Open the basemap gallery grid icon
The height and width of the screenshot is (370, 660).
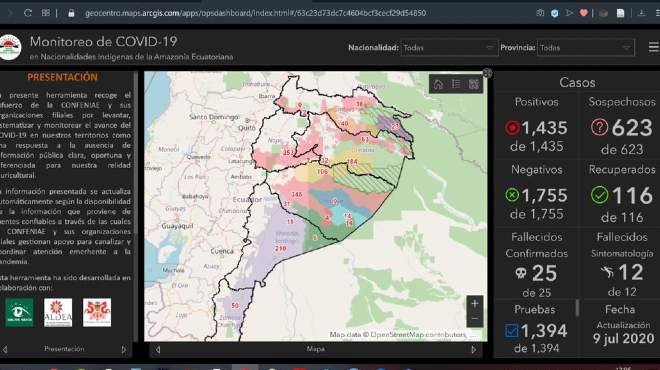(474, 84)
